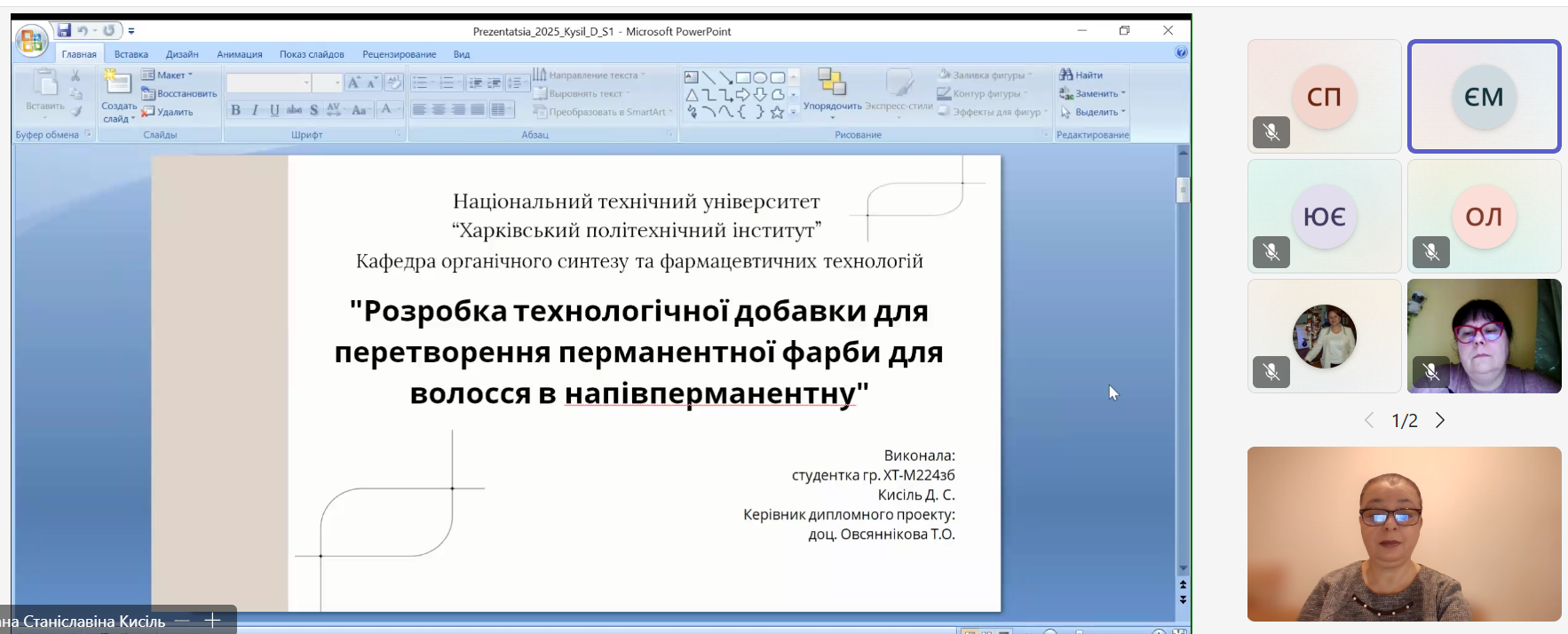This screenshot has height=634, width=1568.
Task: Select the star shape in shapes gallery
Action: [x=777, y=112]
